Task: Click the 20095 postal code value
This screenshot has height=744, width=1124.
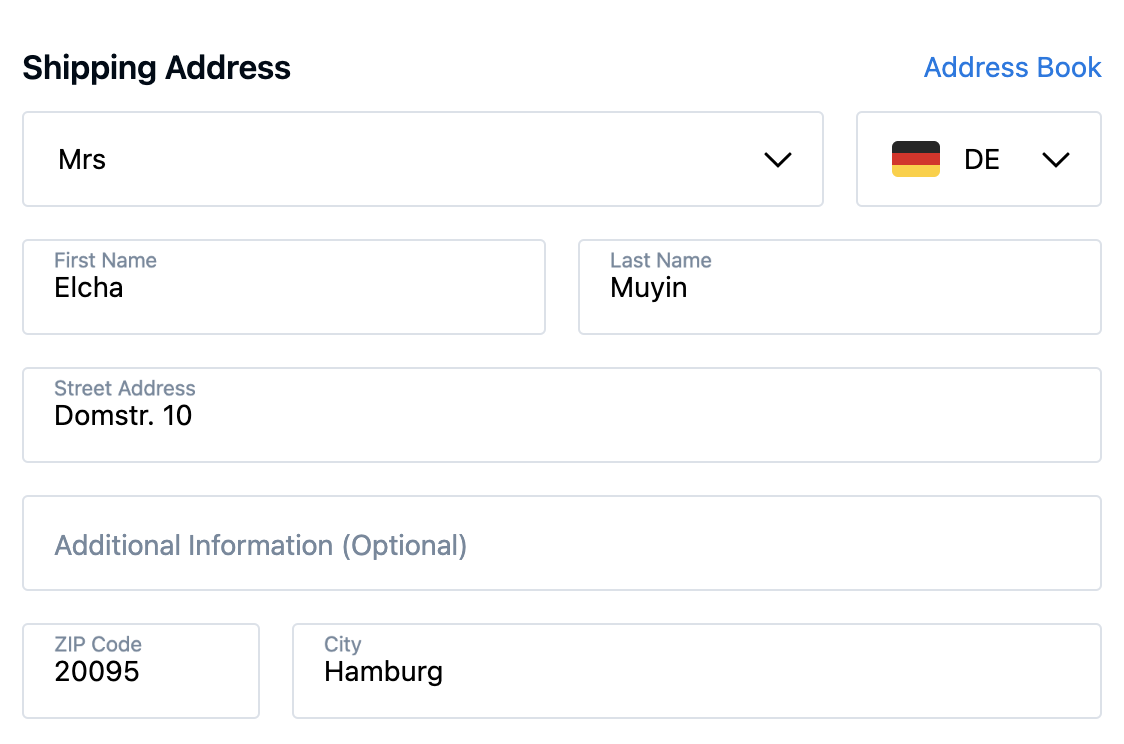Action: tap(96, 671)
